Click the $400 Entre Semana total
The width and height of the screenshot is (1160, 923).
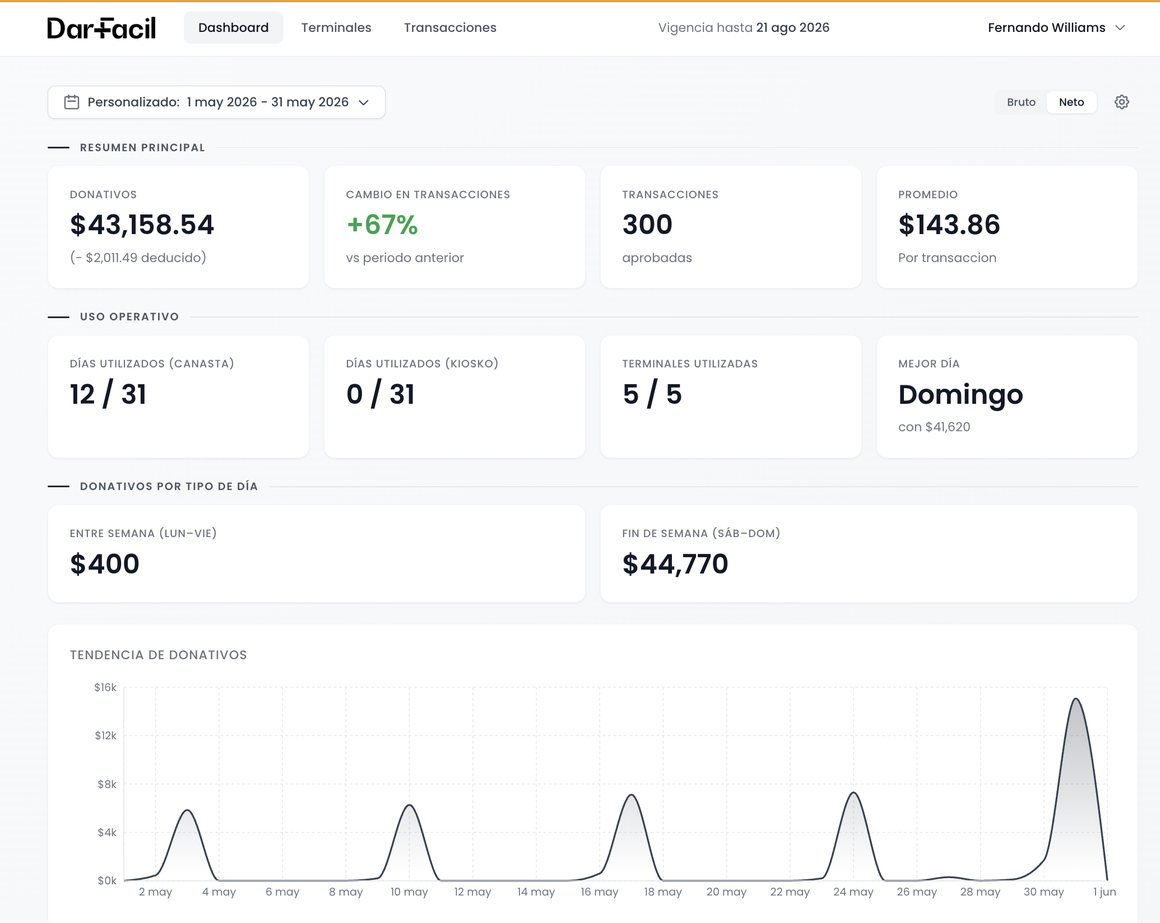click(x=104, y=564)
